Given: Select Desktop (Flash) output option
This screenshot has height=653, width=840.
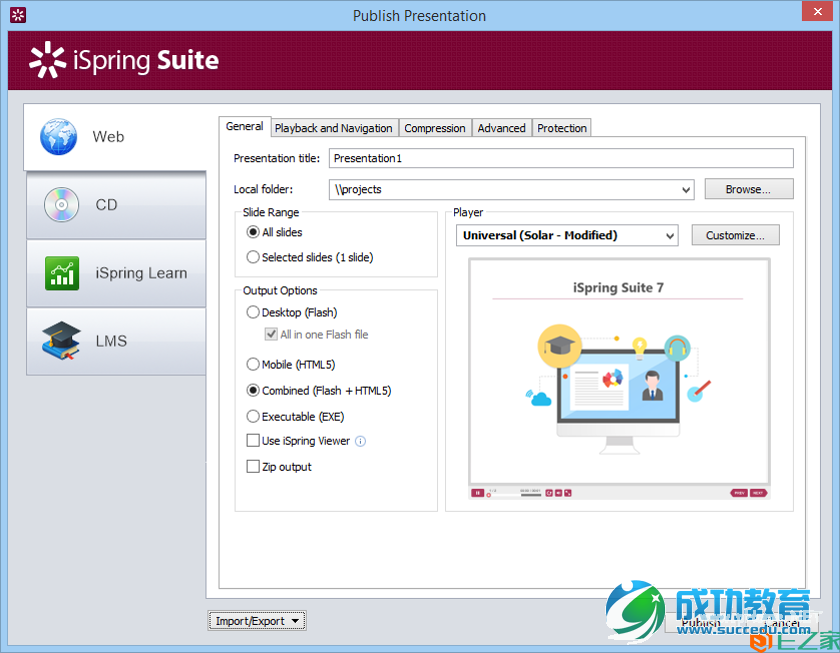Looking at the screenshot, I should (291, 313).
